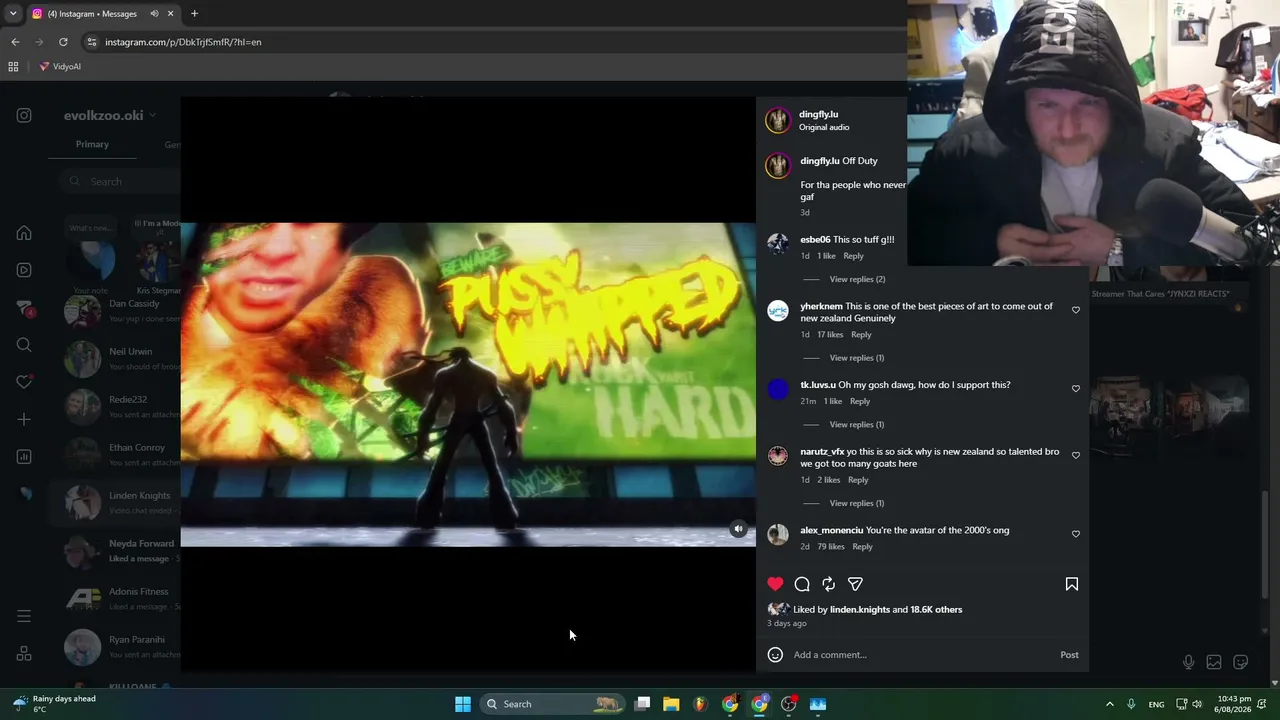Expand View replies under narutz_vfx's comment
The image size is (1280, 720).
click(857, 503)
